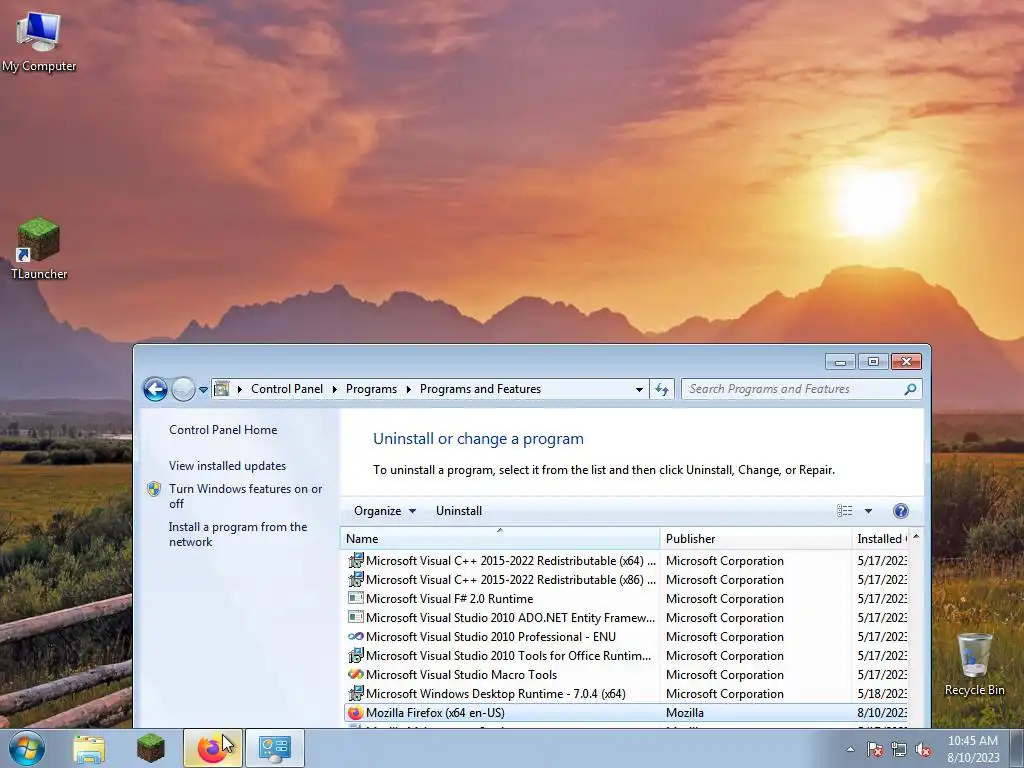Click the search magnifier icon
The image size is (1024, 768).
(x=910, y=389)
